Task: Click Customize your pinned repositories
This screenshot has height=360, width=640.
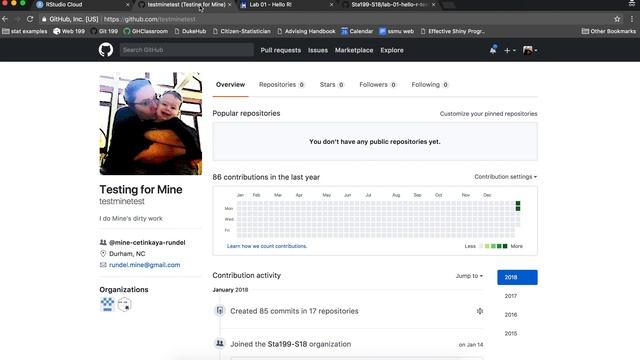Action: 488,113
